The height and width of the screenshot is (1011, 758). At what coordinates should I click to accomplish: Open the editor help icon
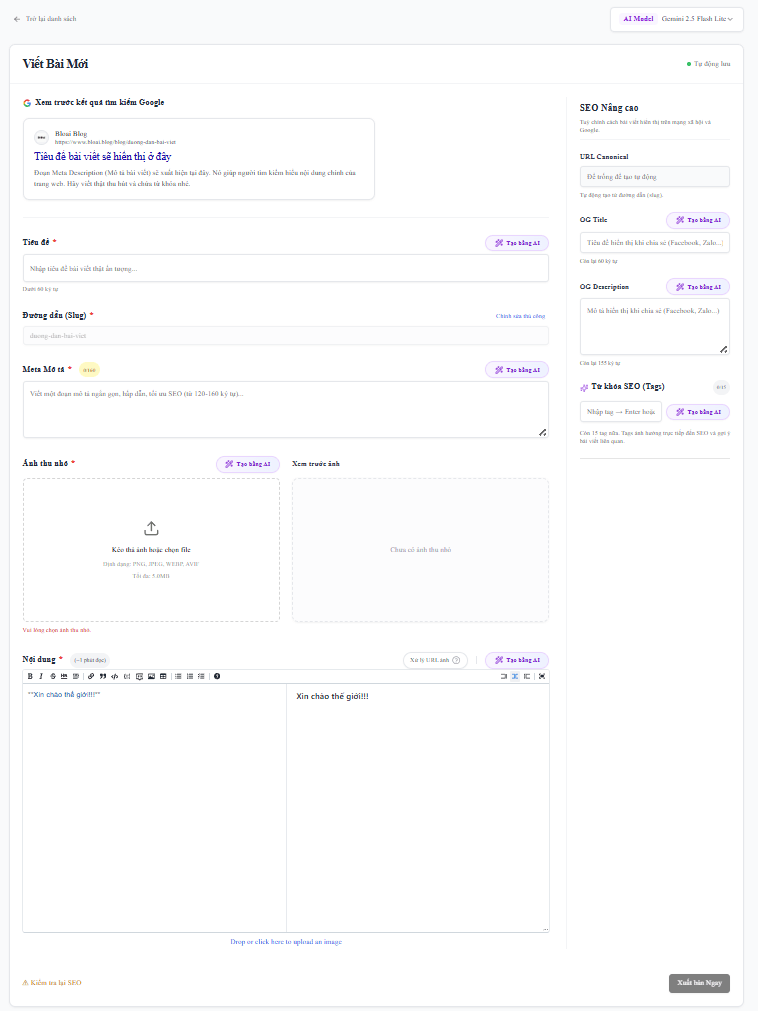(x=217, y=676)
